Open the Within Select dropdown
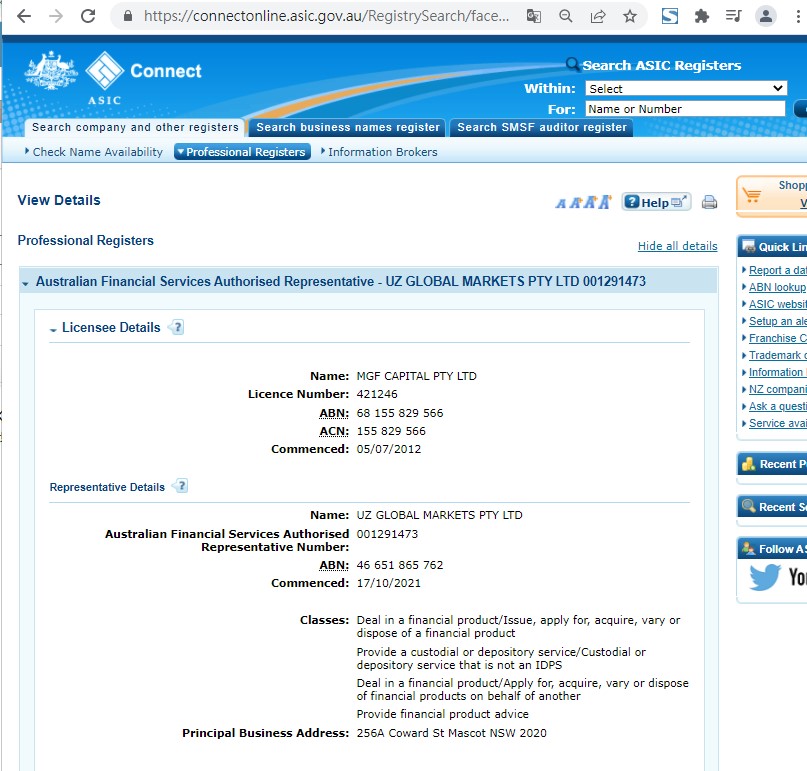Viewport: 807px width, 771px height. coord(685,89)
